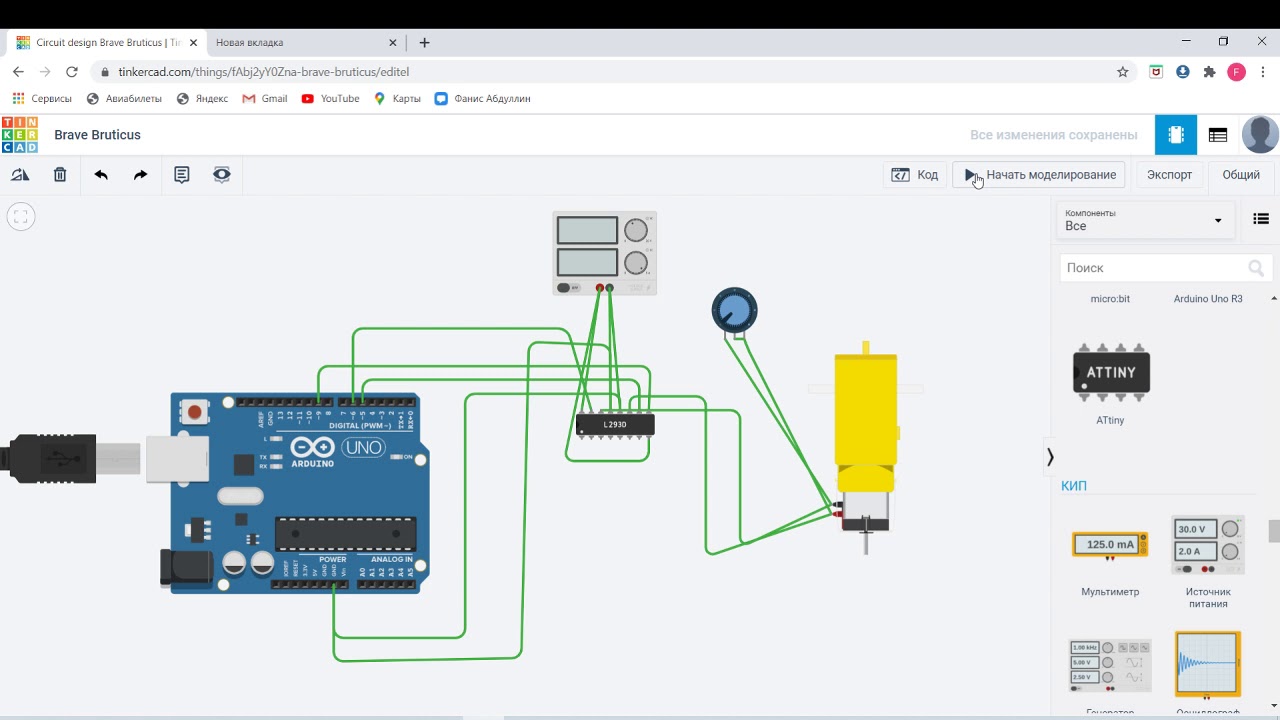Image resolution: width=1280 pixels, height=720 pixels.
Task: Open the Яндекс bookmark
Action: (202, 99)
